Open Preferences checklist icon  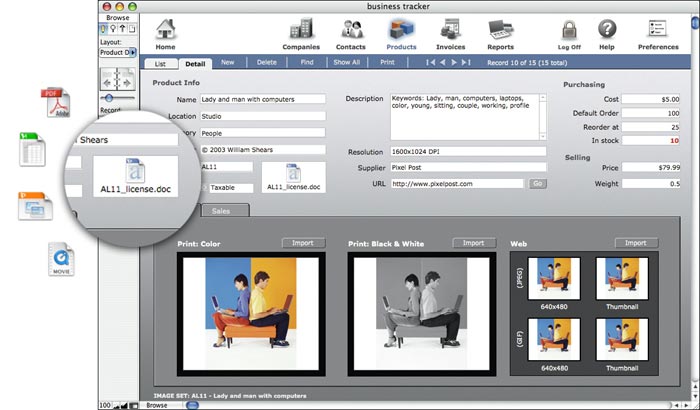tap(658, 29)
